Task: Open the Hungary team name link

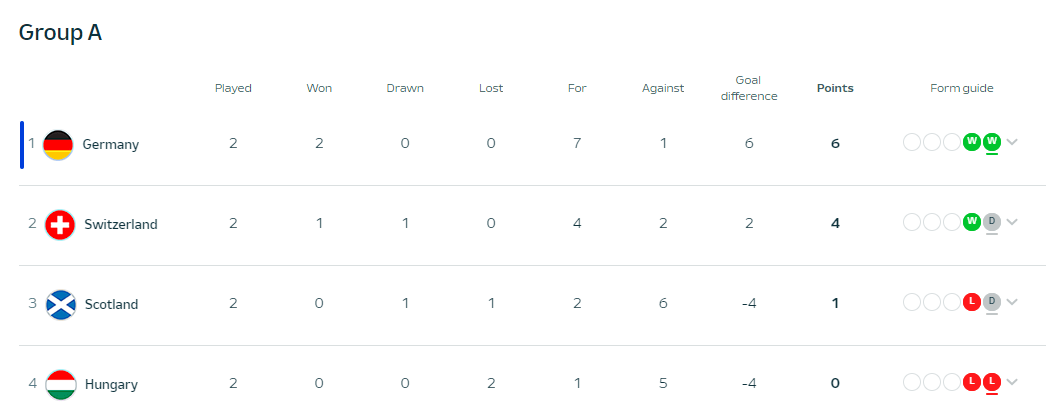Action: (x=111, y=385)
